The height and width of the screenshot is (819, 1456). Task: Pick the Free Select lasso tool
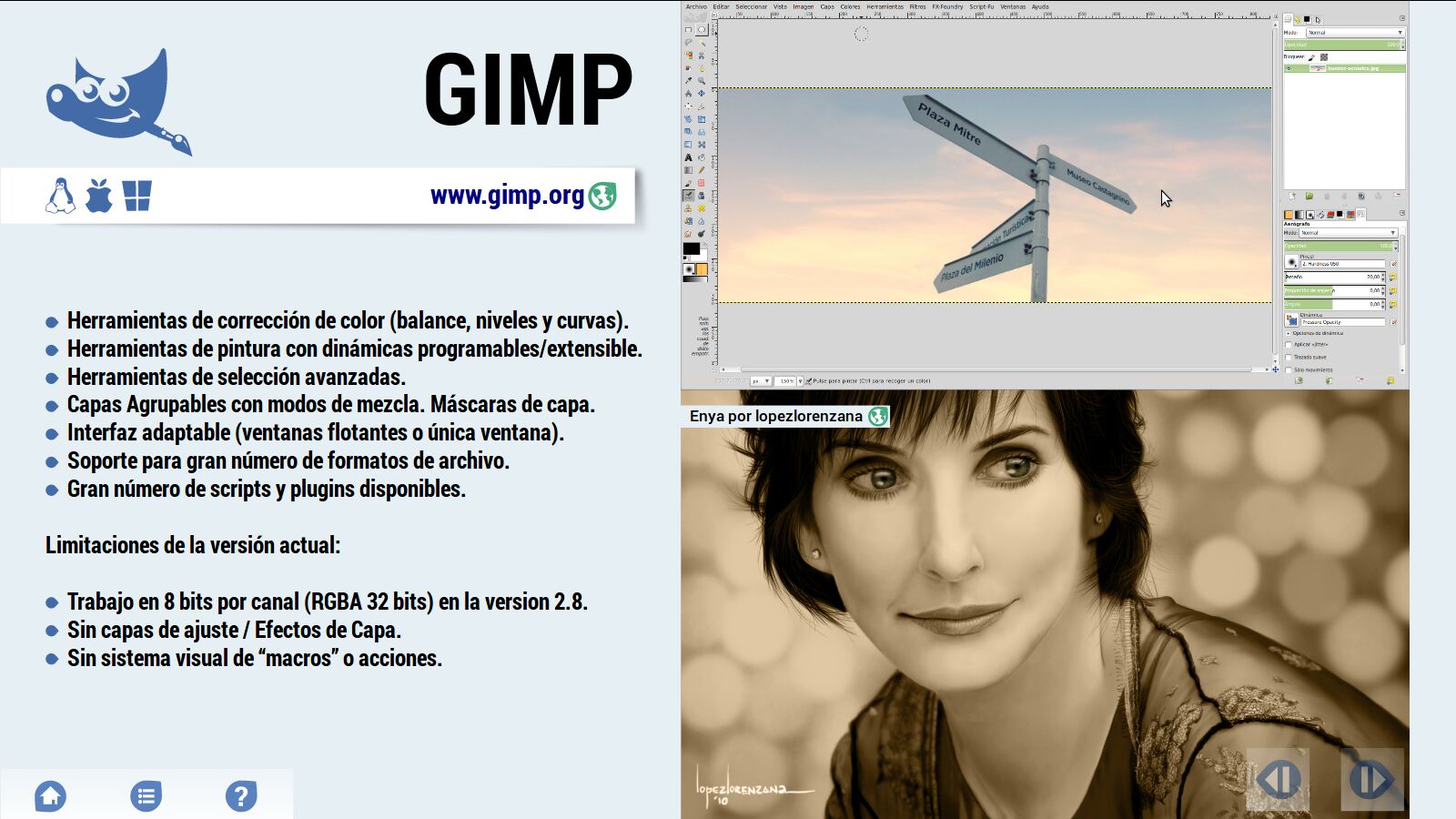(688, 43)
